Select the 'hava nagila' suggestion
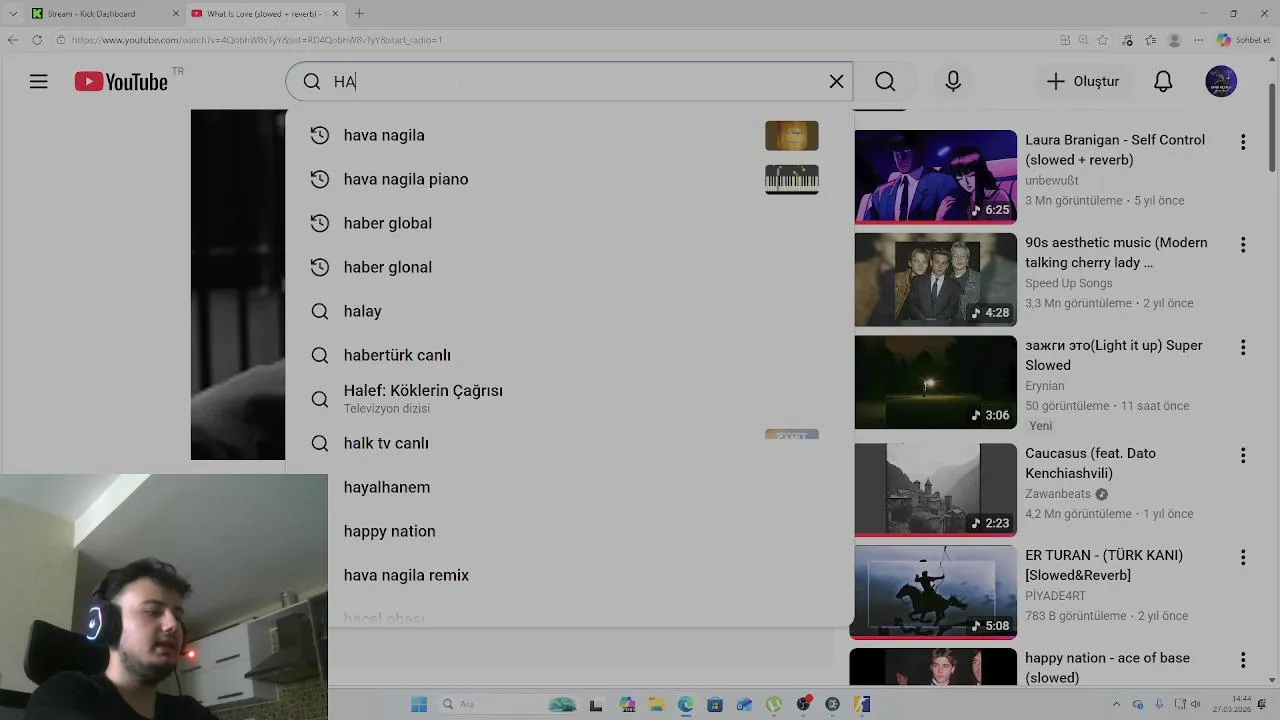The image size is (1280, 720). click(570, 135)
